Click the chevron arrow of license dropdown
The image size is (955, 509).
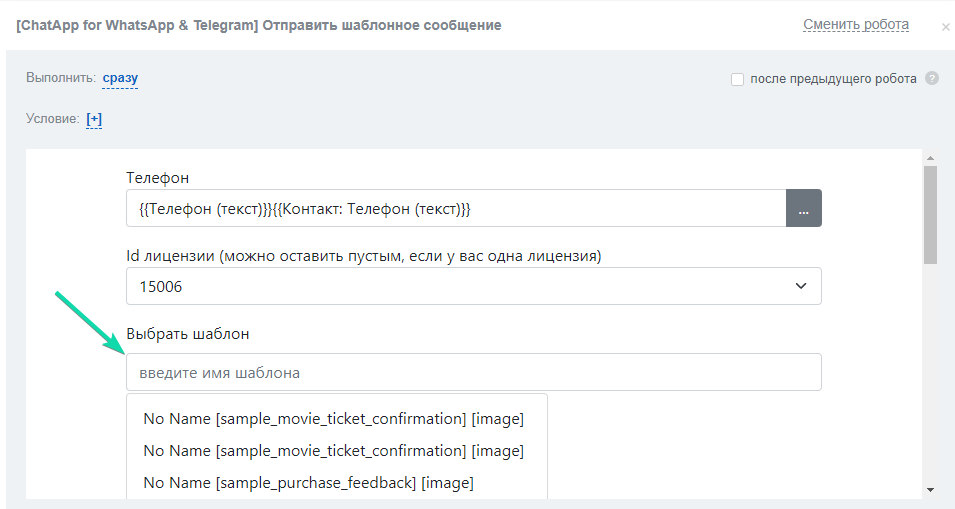pyautogui.click(x=800, y=286)
